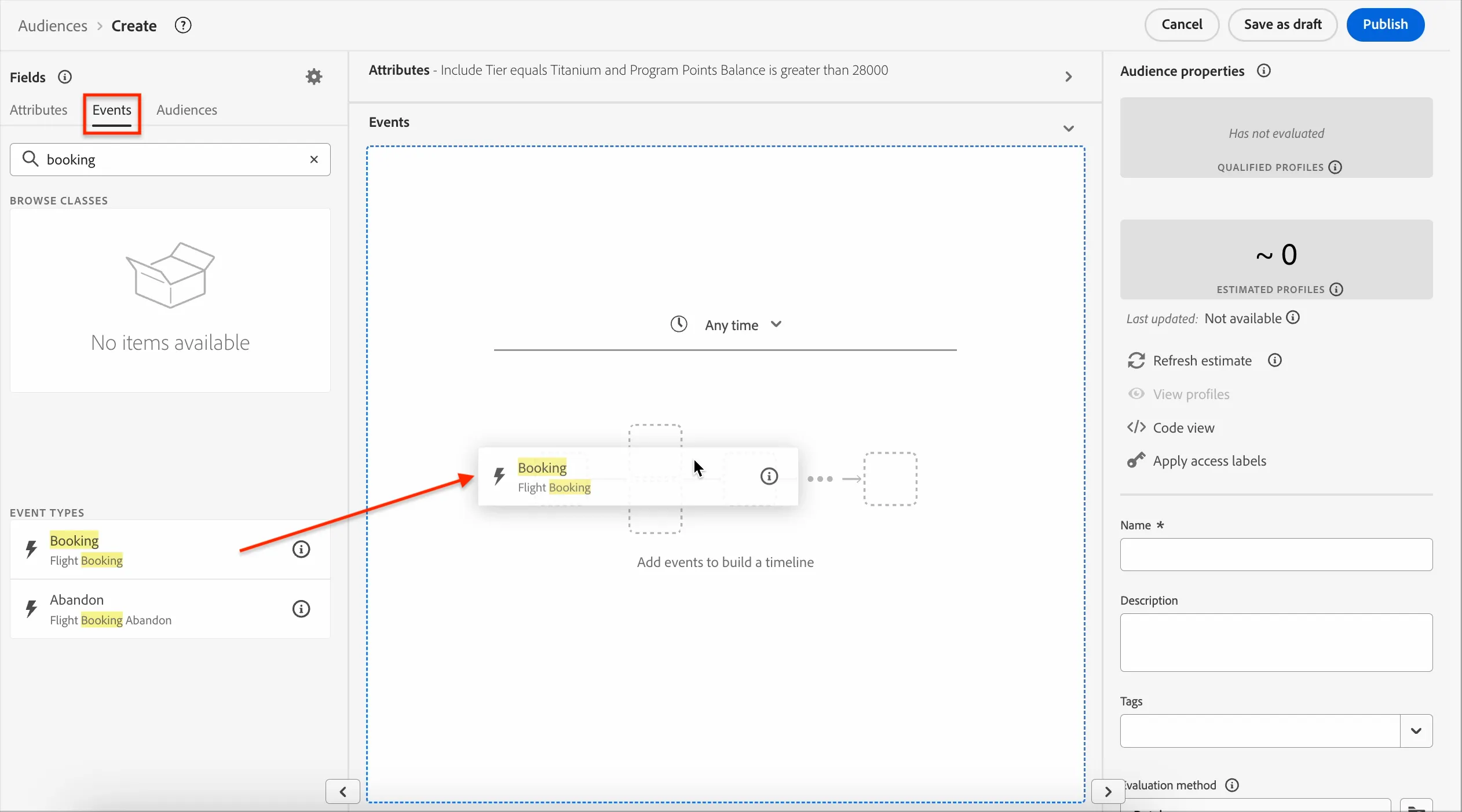Open the Tags dropdown arrow

1416,731
